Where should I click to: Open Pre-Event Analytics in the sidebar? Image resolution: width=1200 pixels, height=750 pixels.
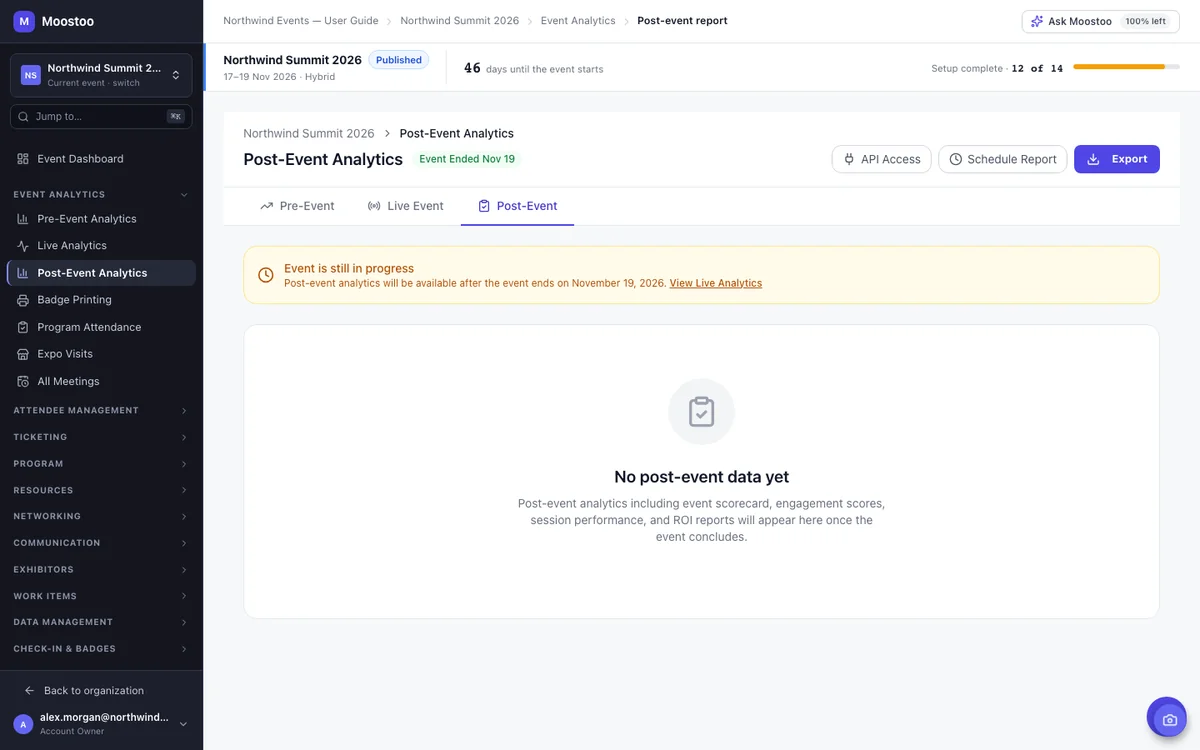pos(101,219)
